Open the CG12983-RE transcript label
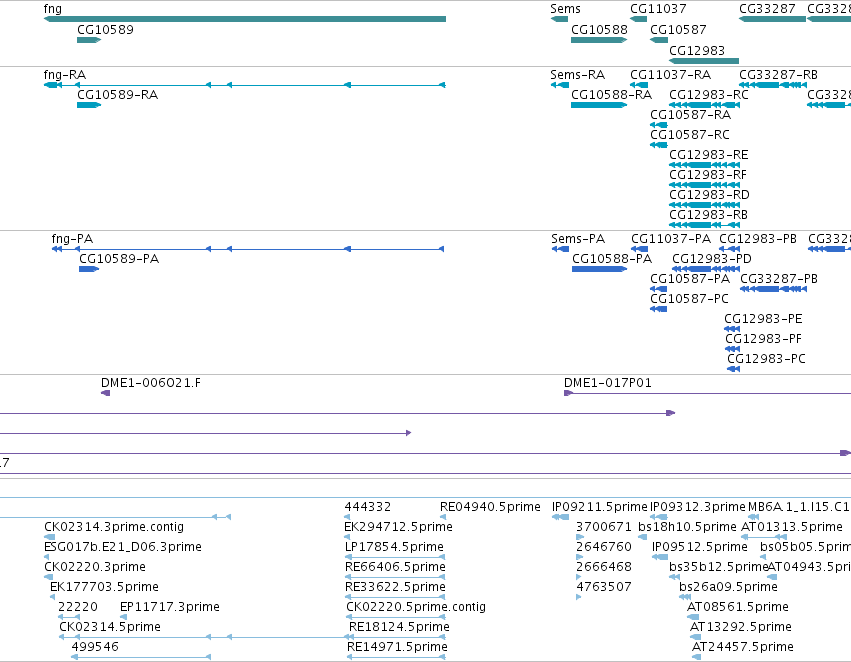 pos(709,155)
